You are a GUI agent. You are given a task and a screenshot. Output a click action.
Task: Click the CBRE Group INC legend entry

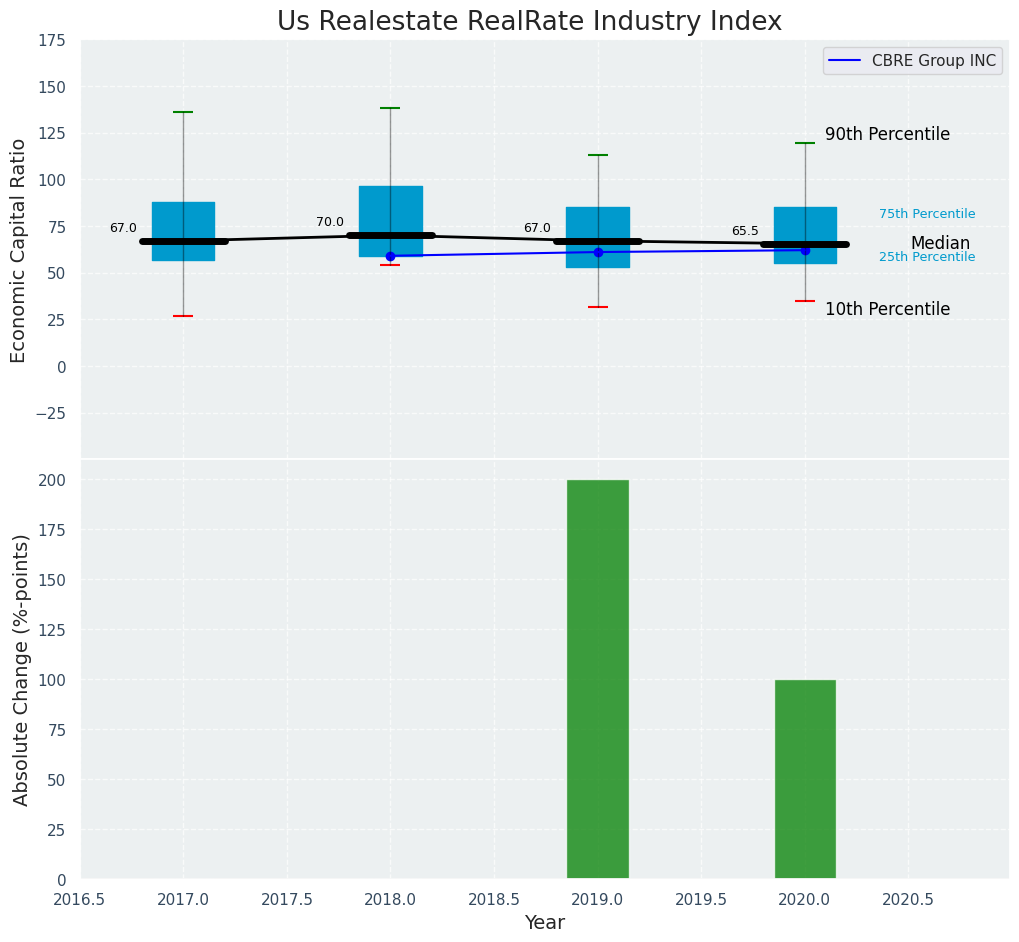click(x=934, y=61)
